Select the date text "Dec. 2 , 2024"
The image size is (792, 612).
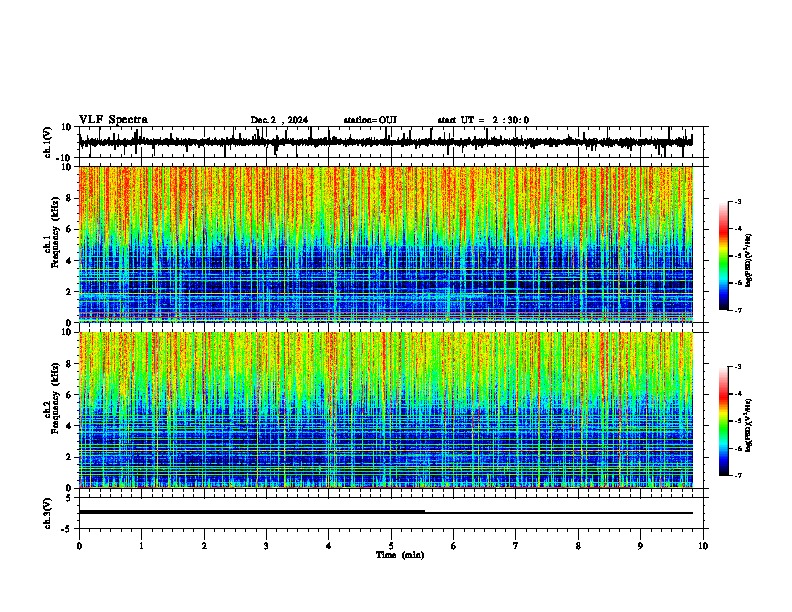click(279, 120)
